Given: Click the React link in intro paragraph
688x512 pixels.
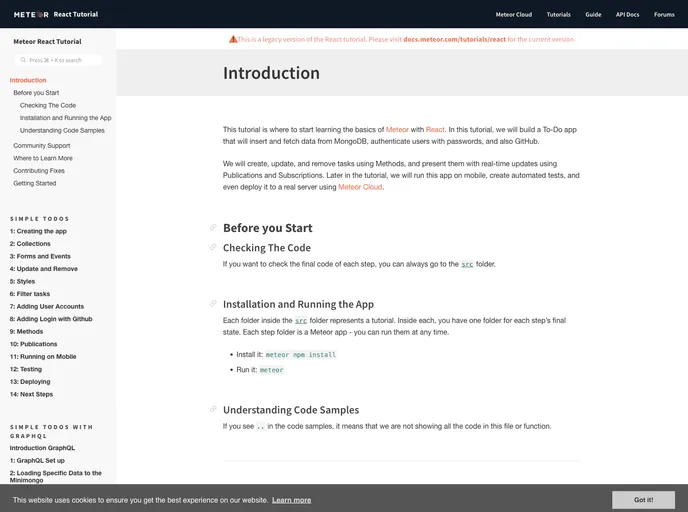Looking at the screenshot, I should pos(435,130).
